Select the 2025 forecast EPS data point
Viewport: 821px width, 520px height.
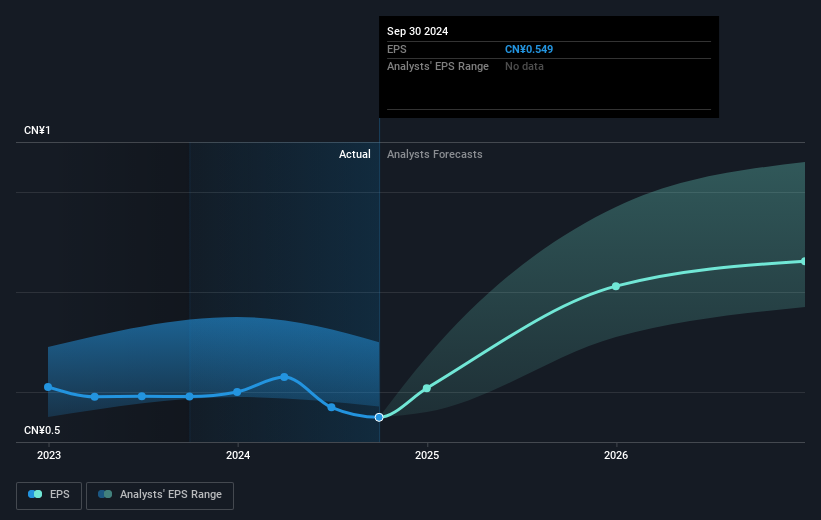pyautogui.click(x=427, y=388)
